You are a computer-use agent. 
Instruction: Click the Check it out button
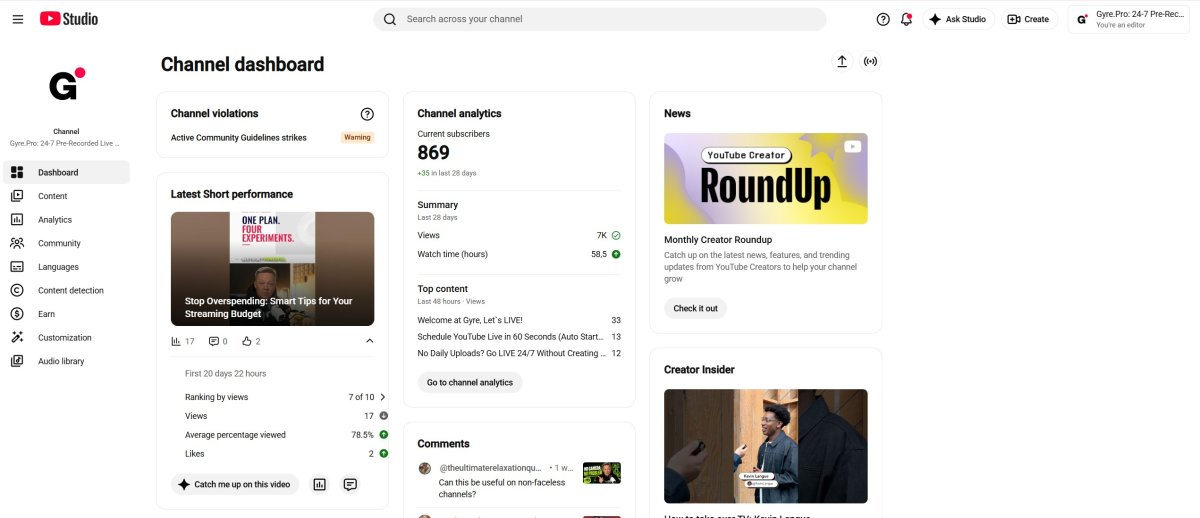[x=695, y=308]
